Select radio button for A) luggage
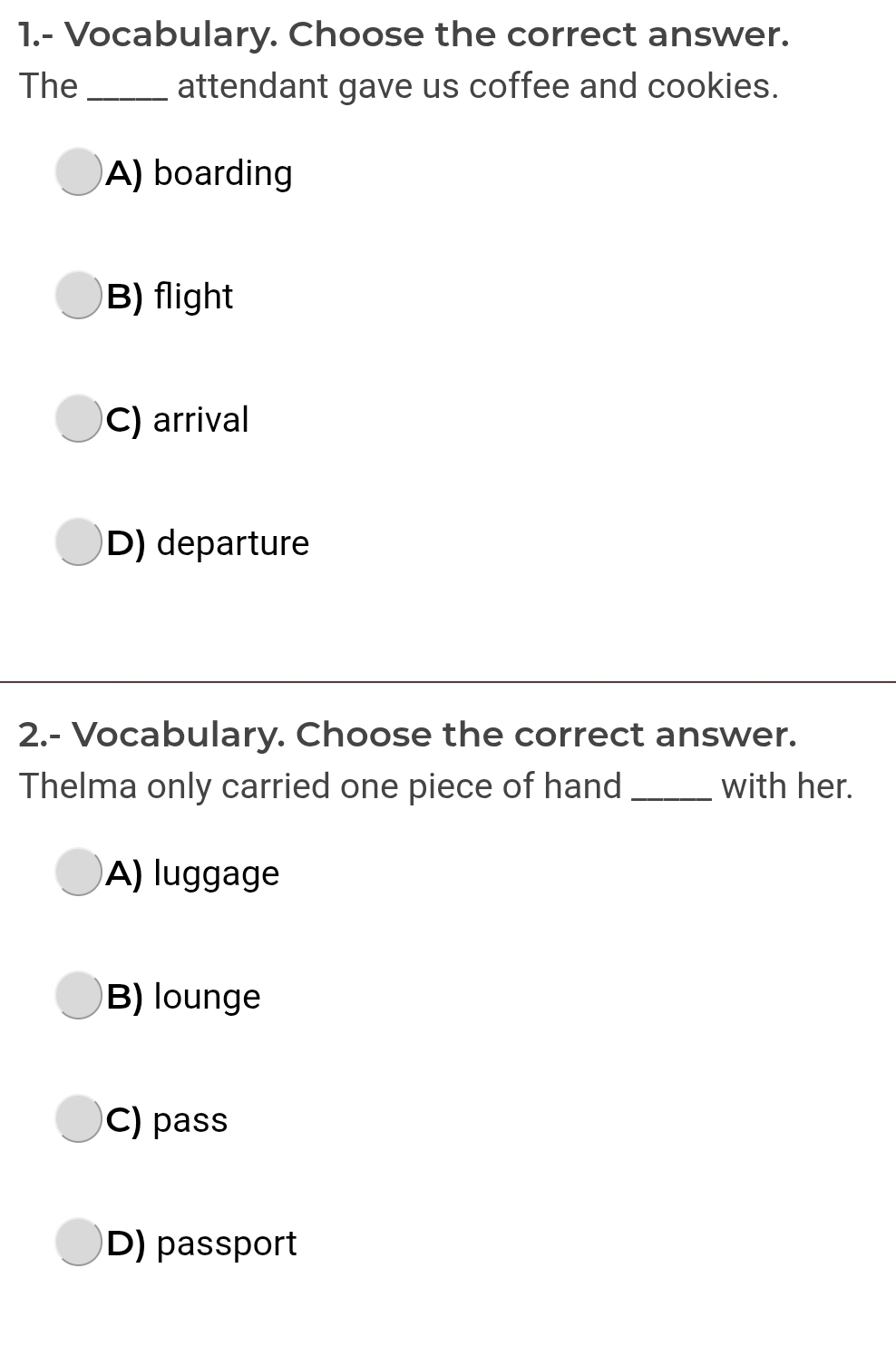This screenshot has height=1346, width=896. 78,873
